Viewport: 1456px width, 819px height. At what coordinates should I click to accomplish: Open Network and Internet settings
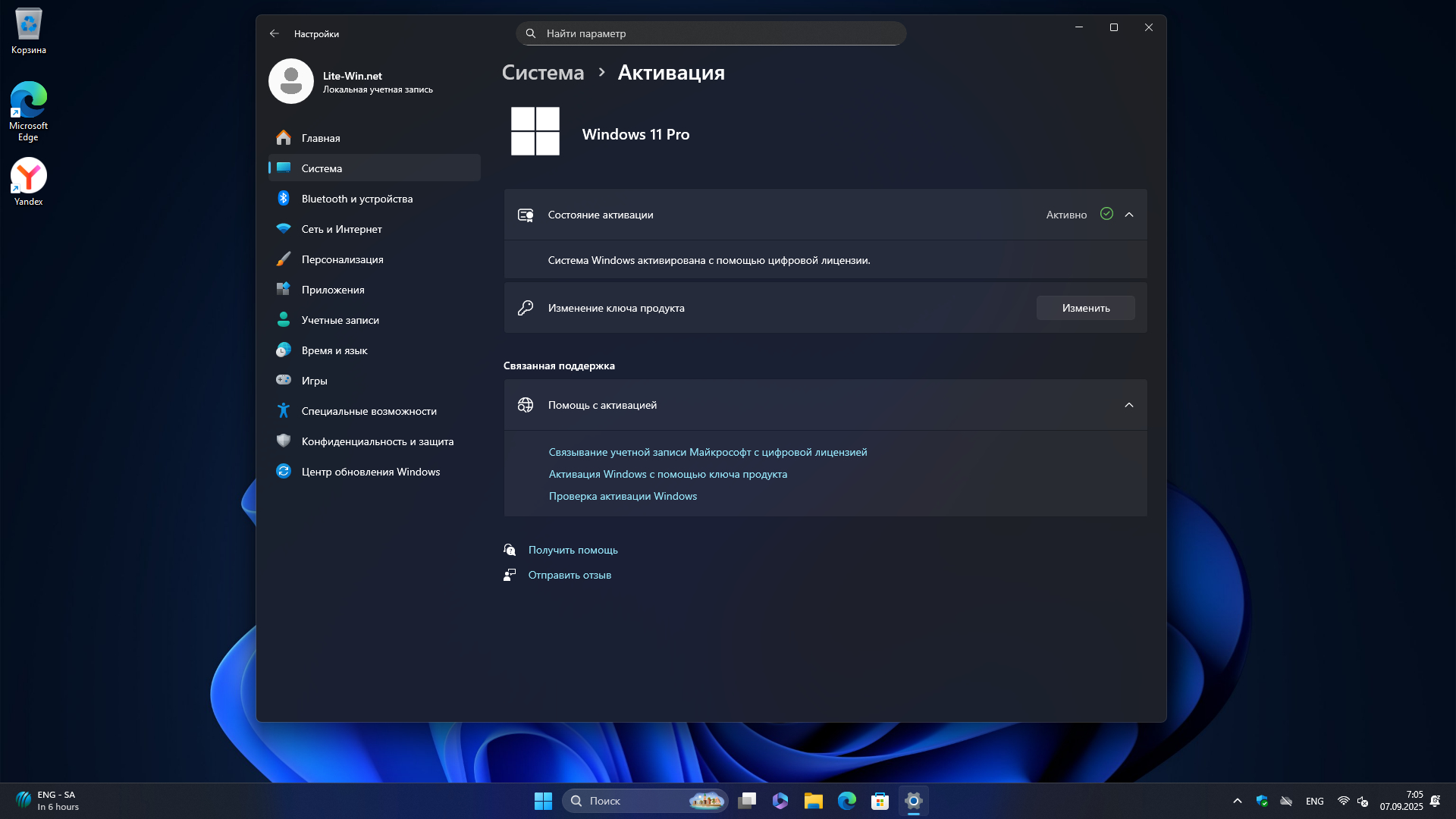375,229
